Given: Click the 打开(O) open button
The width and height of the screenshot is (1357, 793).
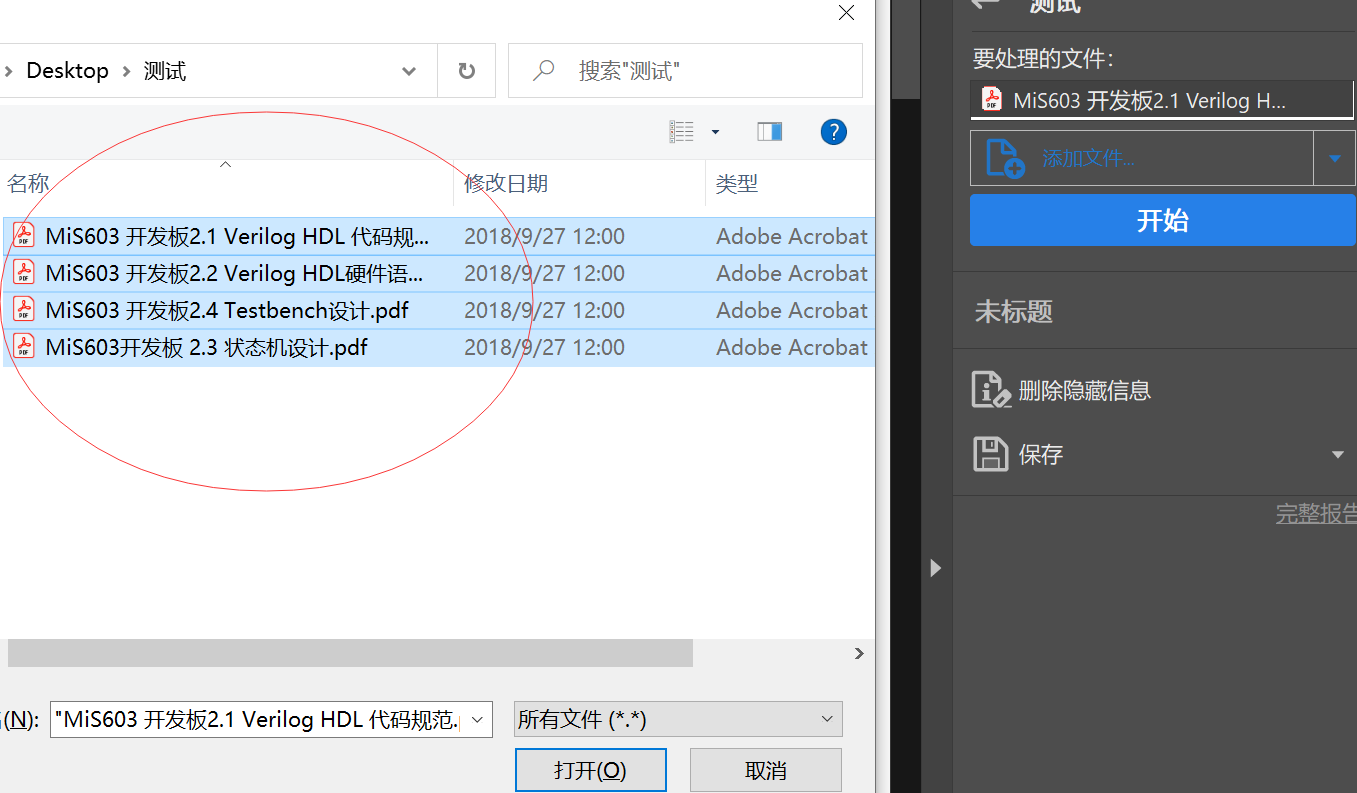Looking at the screenshot, I should tap(590, 769).
